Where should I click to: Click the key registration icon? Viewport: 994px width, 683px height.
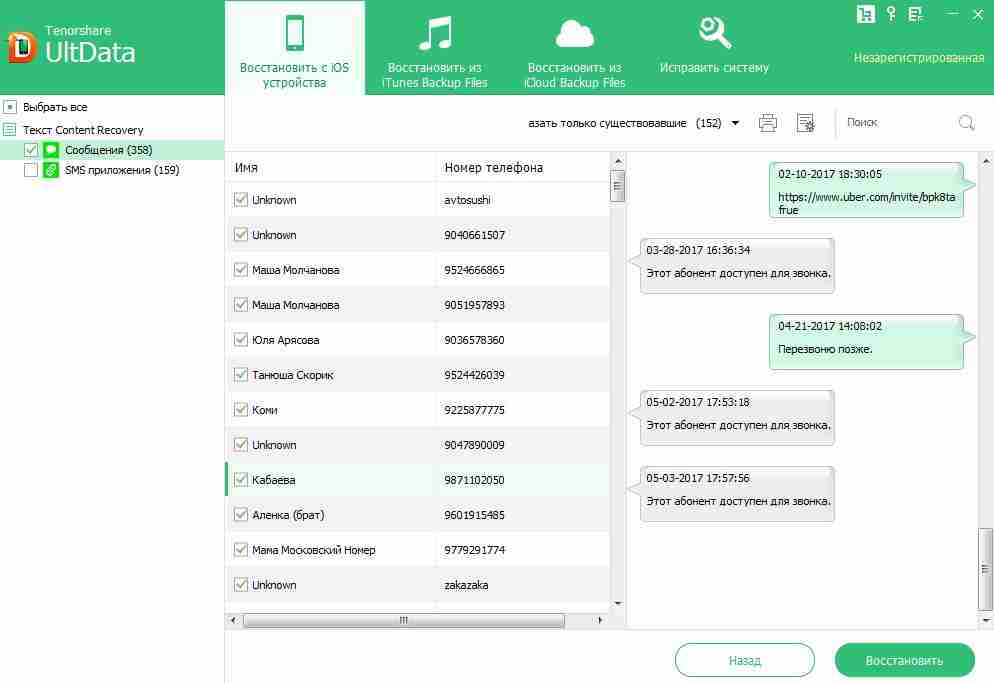point(891,14)
